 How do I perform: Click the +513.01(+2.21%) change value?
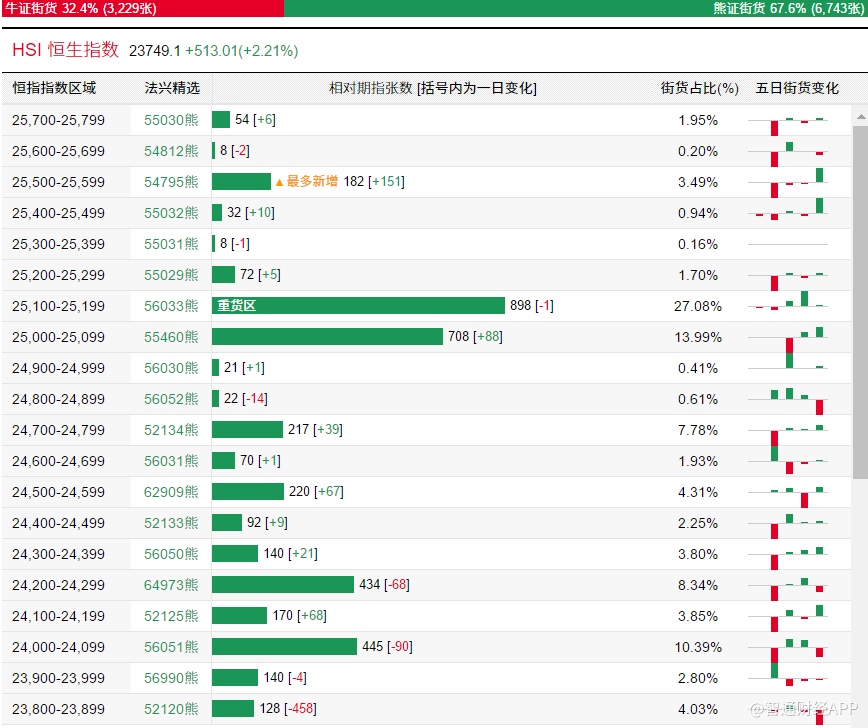(x=241, y=51)
